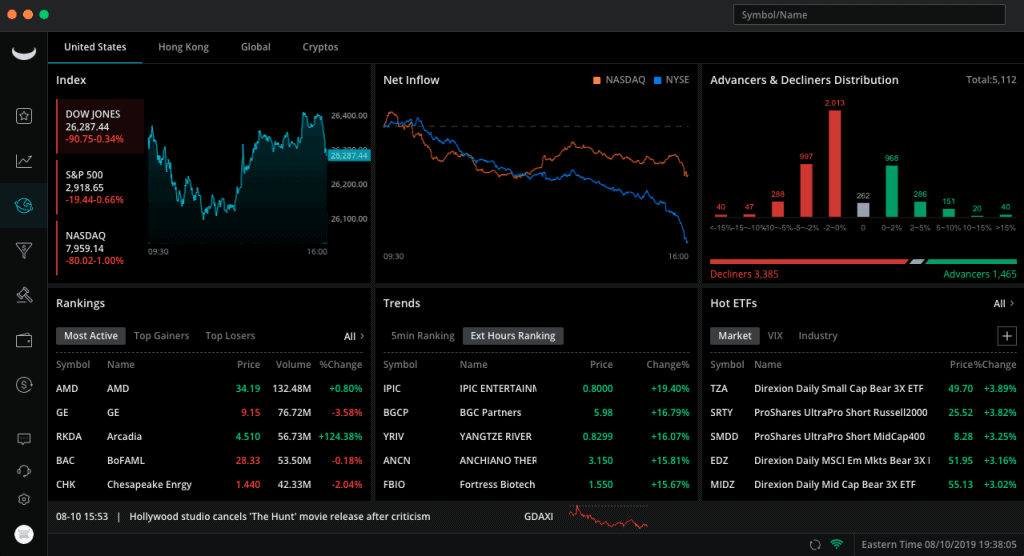The height and width of the screenshot is (556, 1024).
Task: Switch to the Hong Kong tab
Action: [x=184, y=47]
